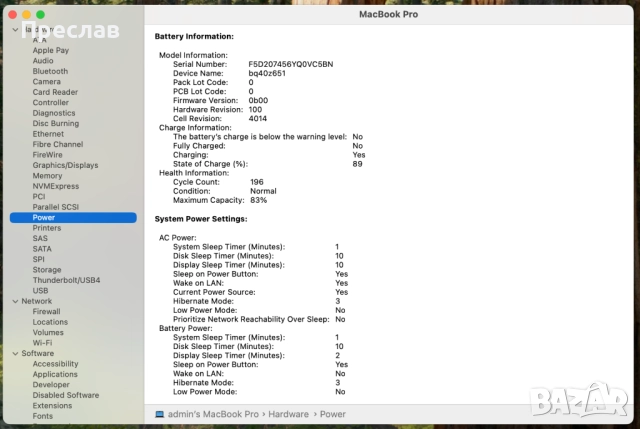Select the Network category label
640x429 pixels.
point(37,301)
